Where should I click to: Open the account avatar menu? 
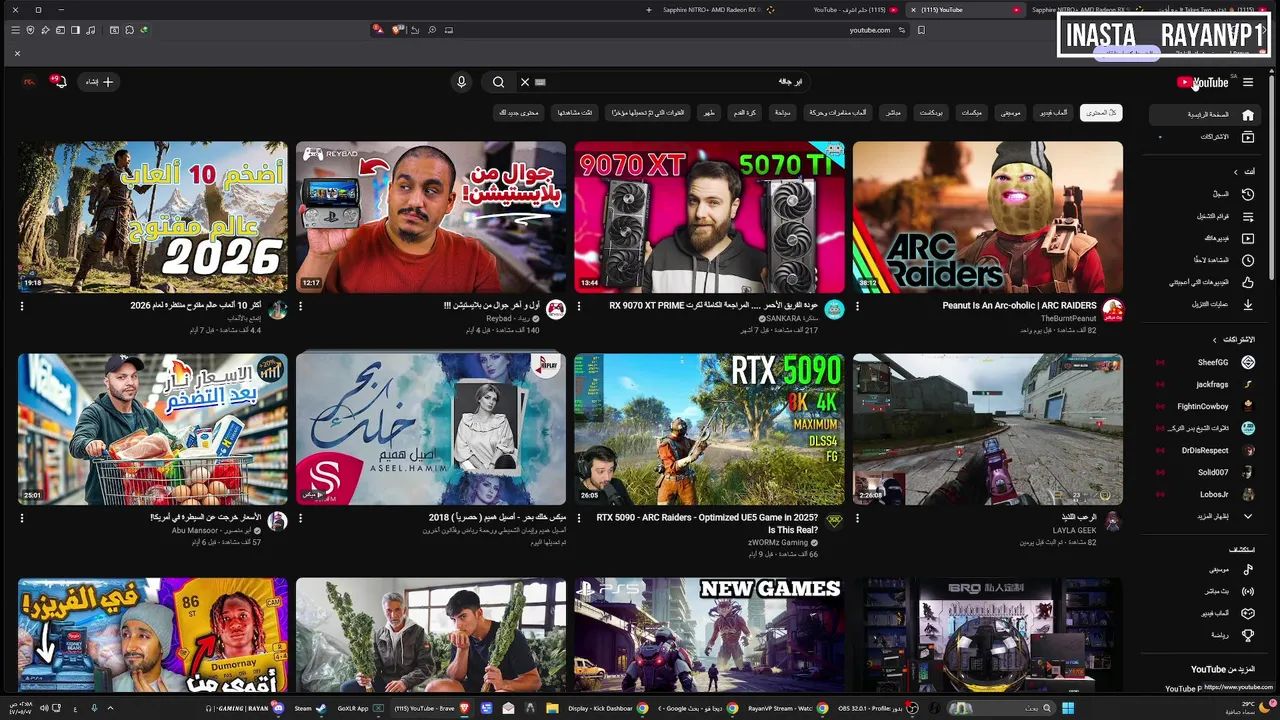click(x=30, y=82)
